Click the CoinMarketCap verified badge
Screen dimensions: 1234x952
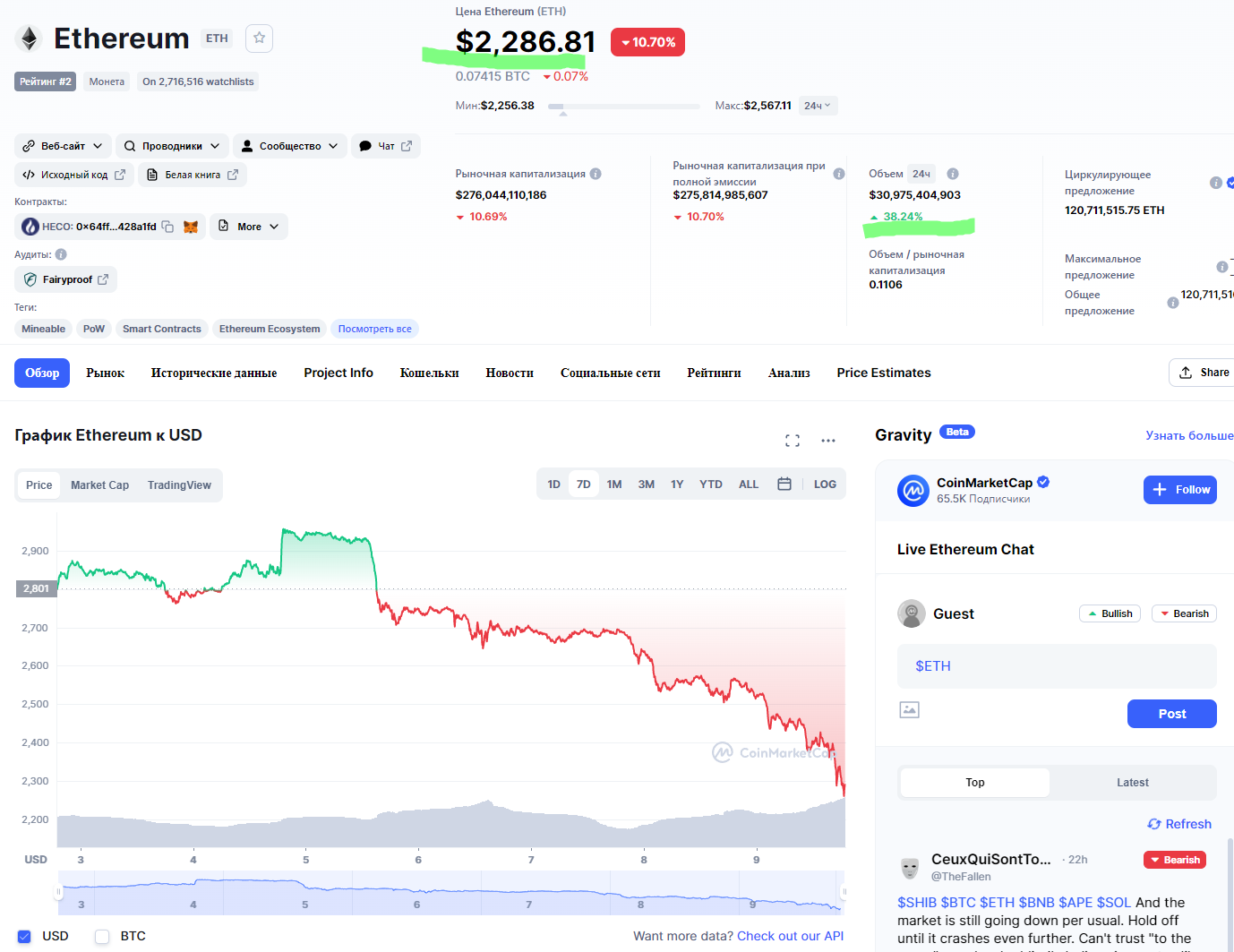coord(1043,482)
